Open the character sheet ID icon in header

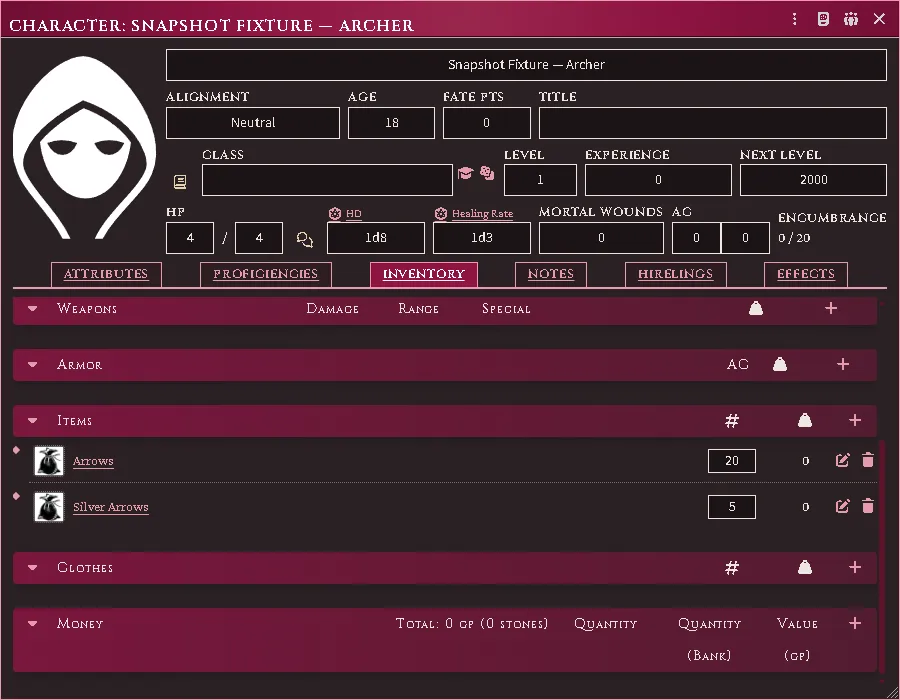click(823, 19)
